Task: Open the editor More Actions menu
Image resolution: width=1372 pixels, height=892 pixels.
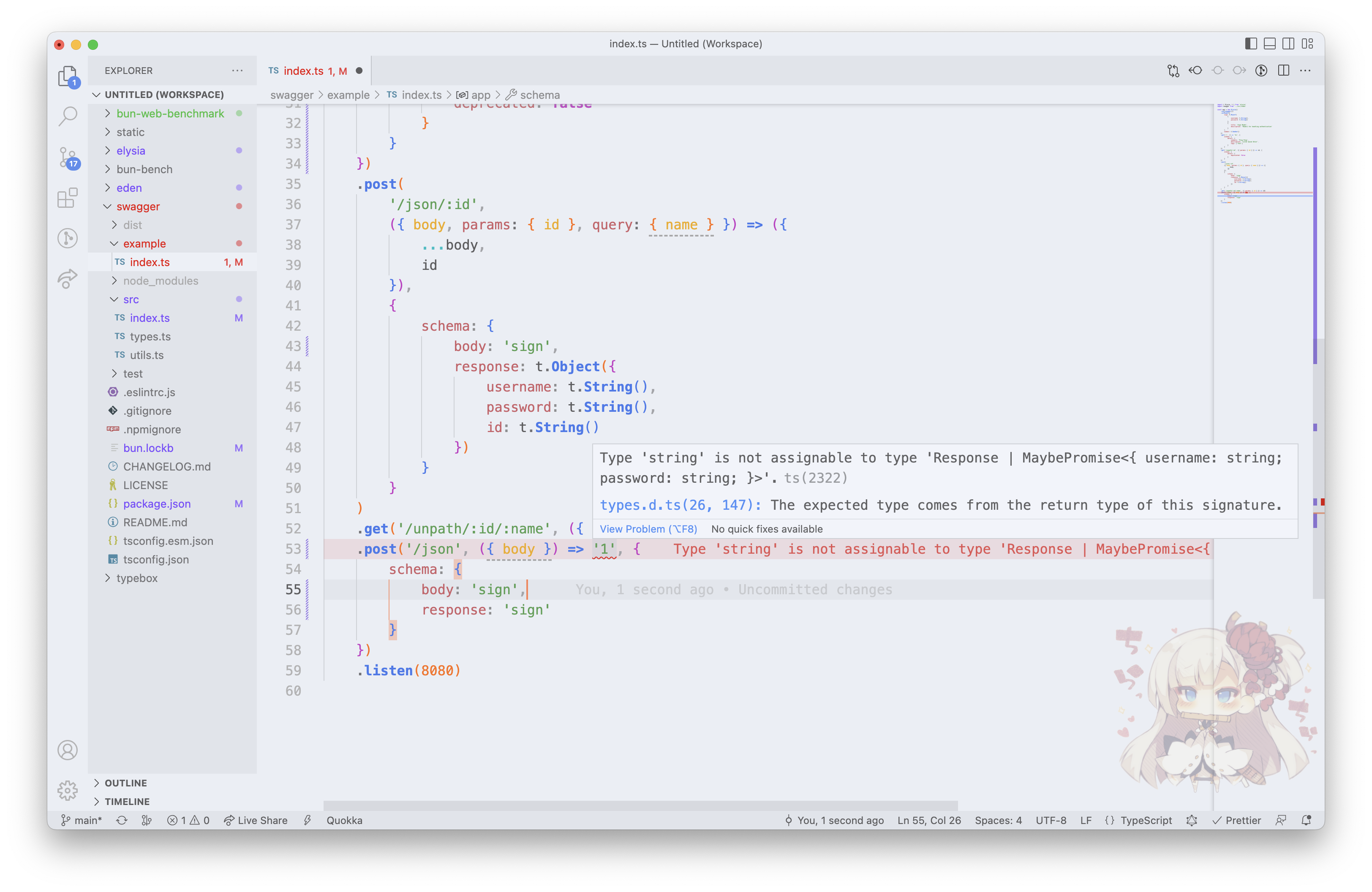Action: [x=1305, y=70]
